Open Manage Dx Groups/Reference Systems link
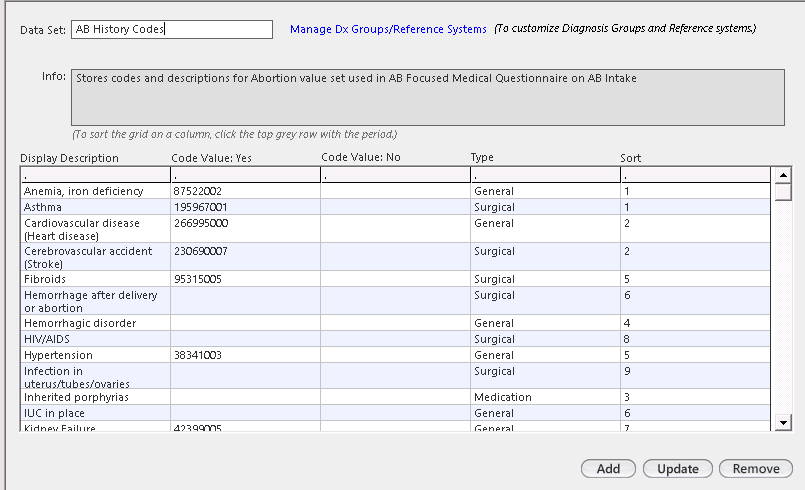This screenshot has width=805, height=490. pyautogui.click(x=388, y=29)
